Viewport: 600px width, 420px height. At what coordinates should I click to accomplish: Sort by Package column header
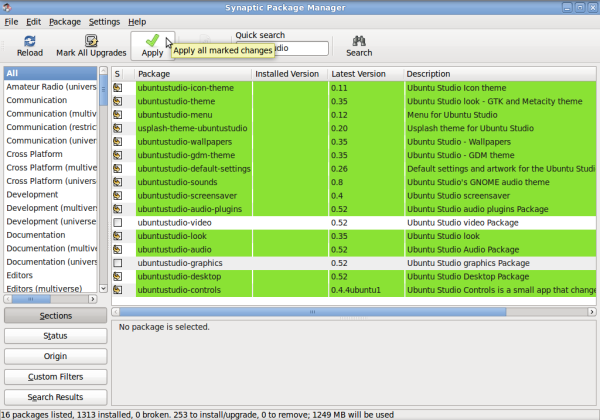(193, 74)
